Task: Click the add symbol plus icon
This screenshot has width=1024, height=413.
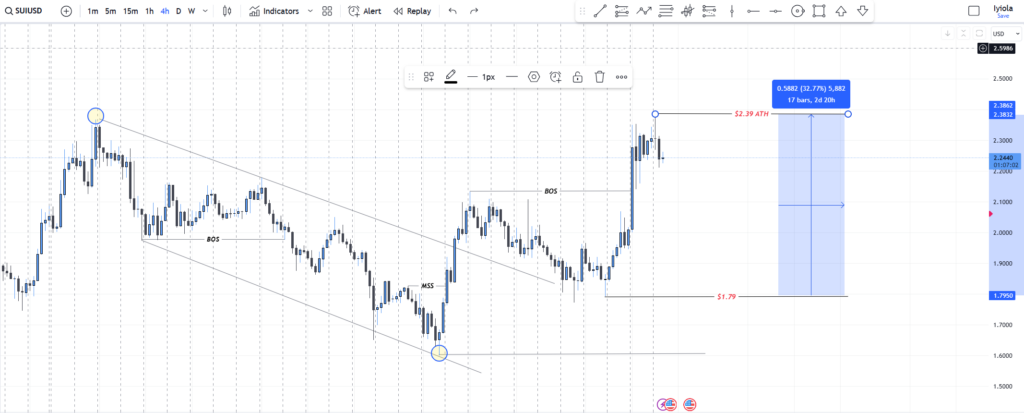Action: pyautogui.click(x=66, y=11)
